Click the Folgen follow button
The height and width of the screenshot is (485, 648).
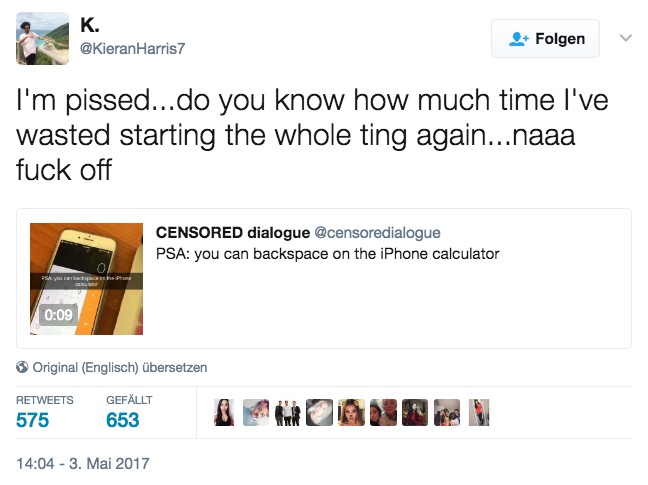coord(545,38)
